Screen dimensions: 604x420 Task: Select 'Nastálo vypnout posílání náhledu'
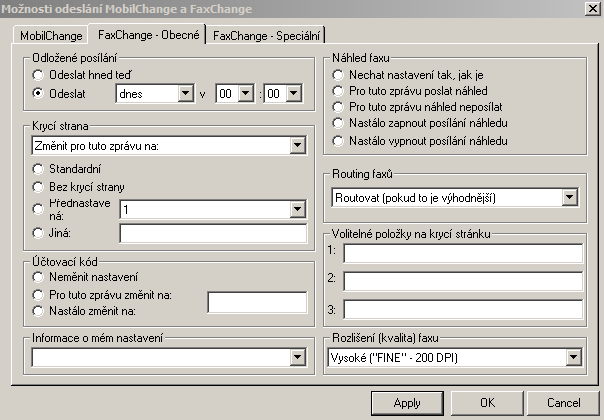(x=338, y=141)
